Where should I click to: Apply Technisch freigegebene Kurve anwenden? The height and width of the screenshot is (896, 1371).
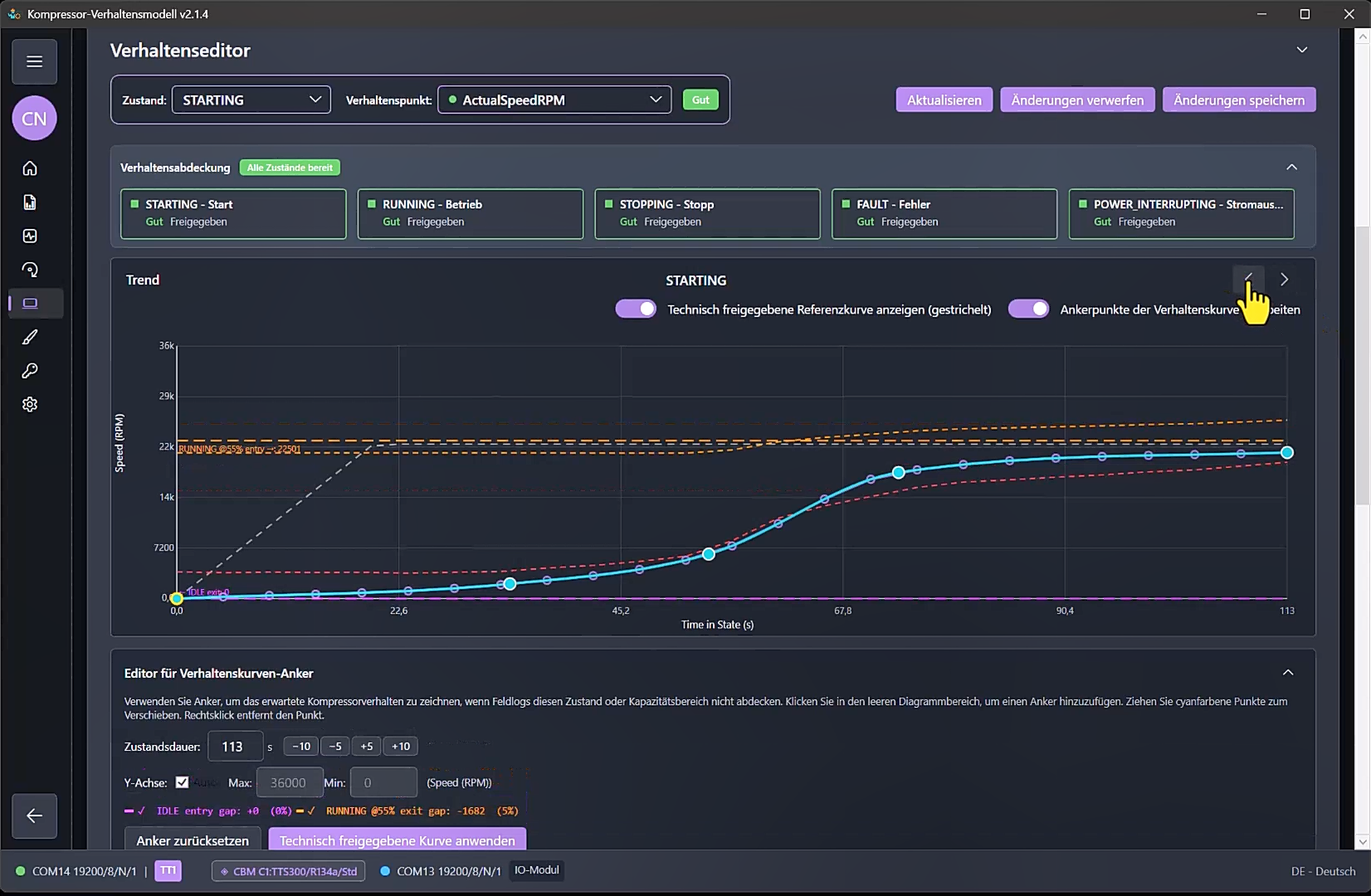(398, 840)
